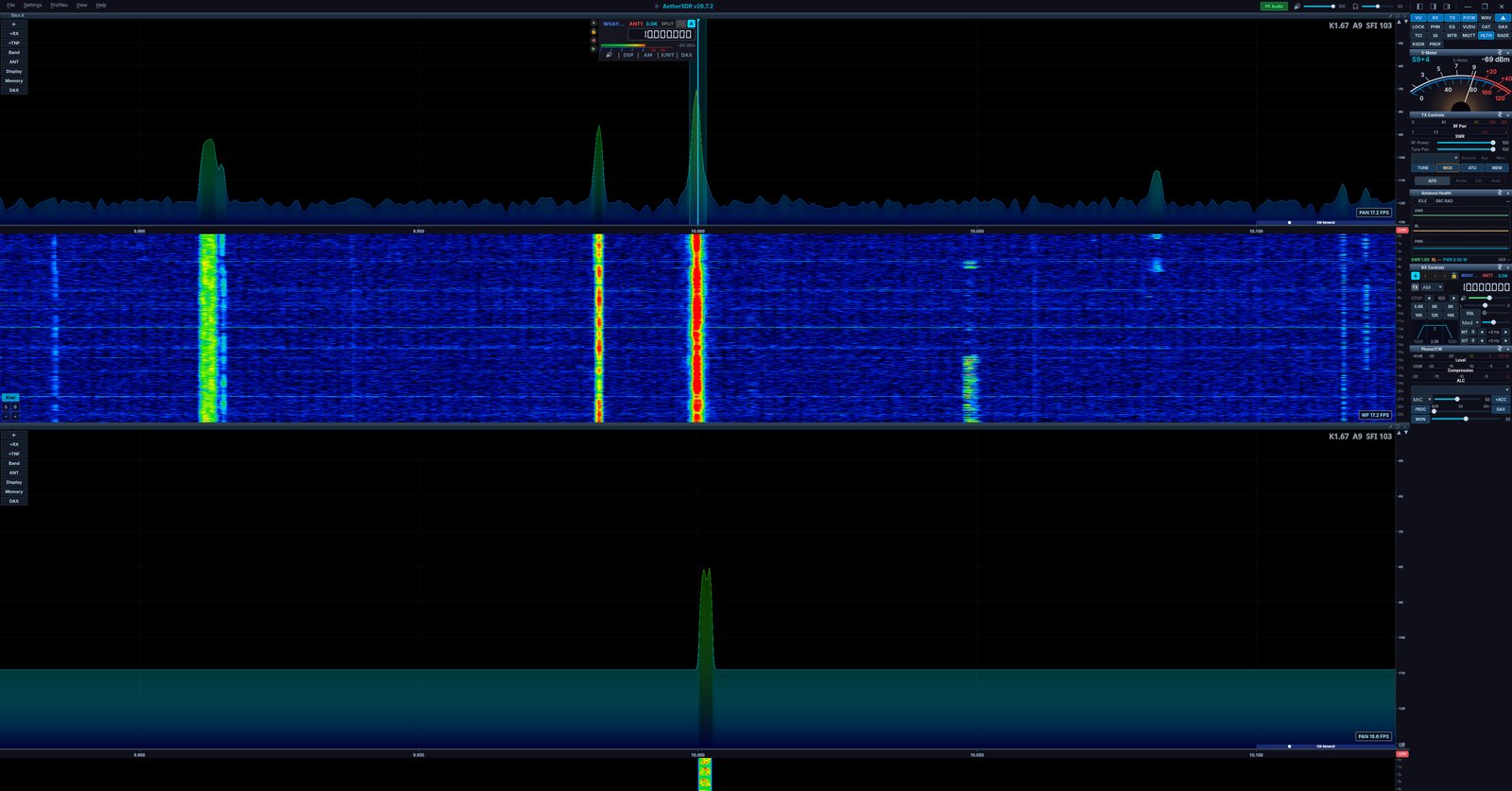Toggle the HLTH applet button

point(1486,35)
